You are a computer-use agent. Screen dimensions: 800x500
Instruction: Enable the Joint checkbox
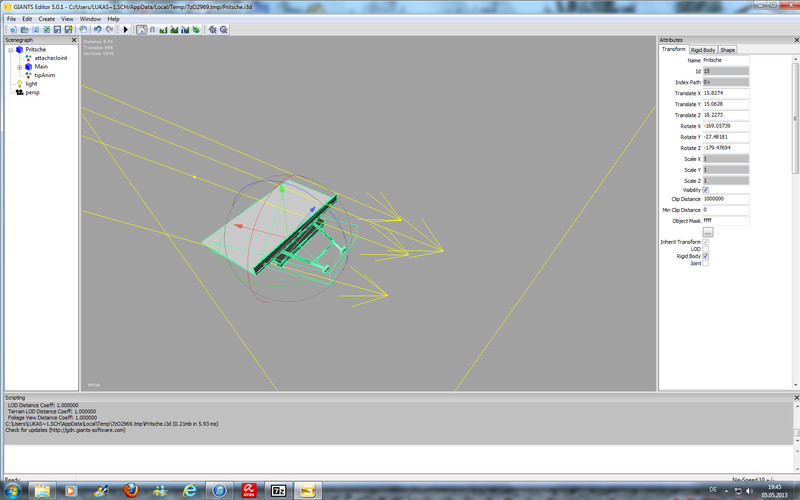pos(706,263)
